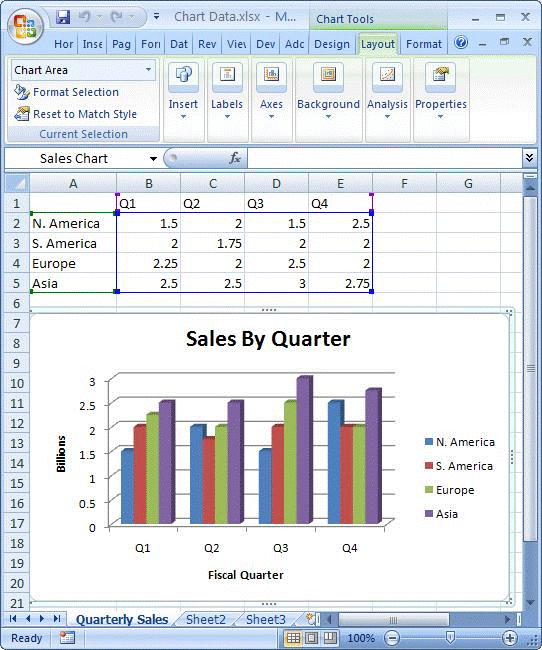
Task: Click the Labels group icon
Action: click(x=227, y=75)
